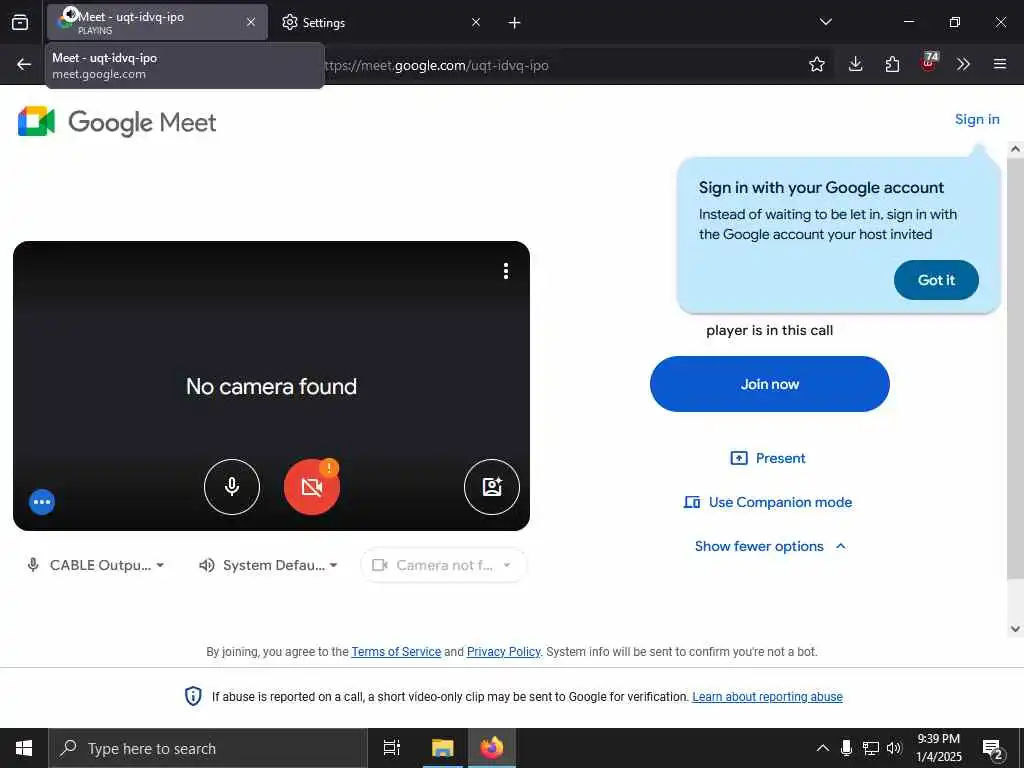This screenshot has width=1024, height=768.
Task: Mute the microphone in the preview
Action: pyautogui.click(x=232, y=487)
